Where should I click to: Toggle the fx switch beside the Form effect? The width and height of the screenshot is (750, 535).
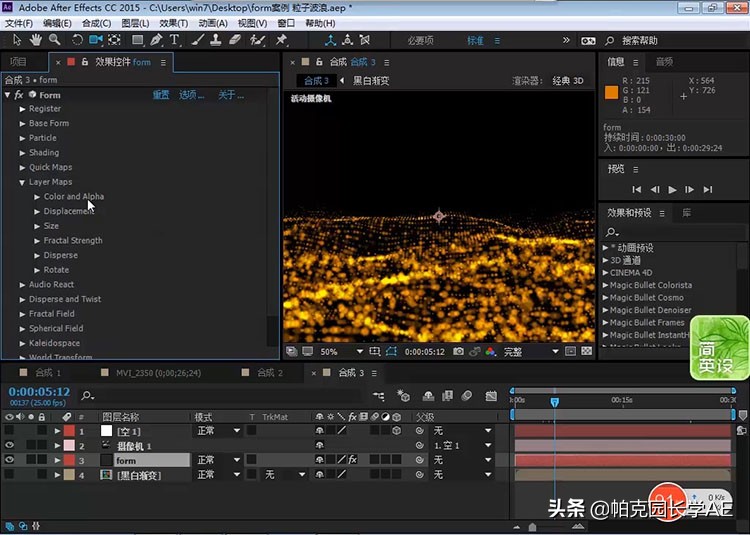pyautogui.click(x=19, y=95)
